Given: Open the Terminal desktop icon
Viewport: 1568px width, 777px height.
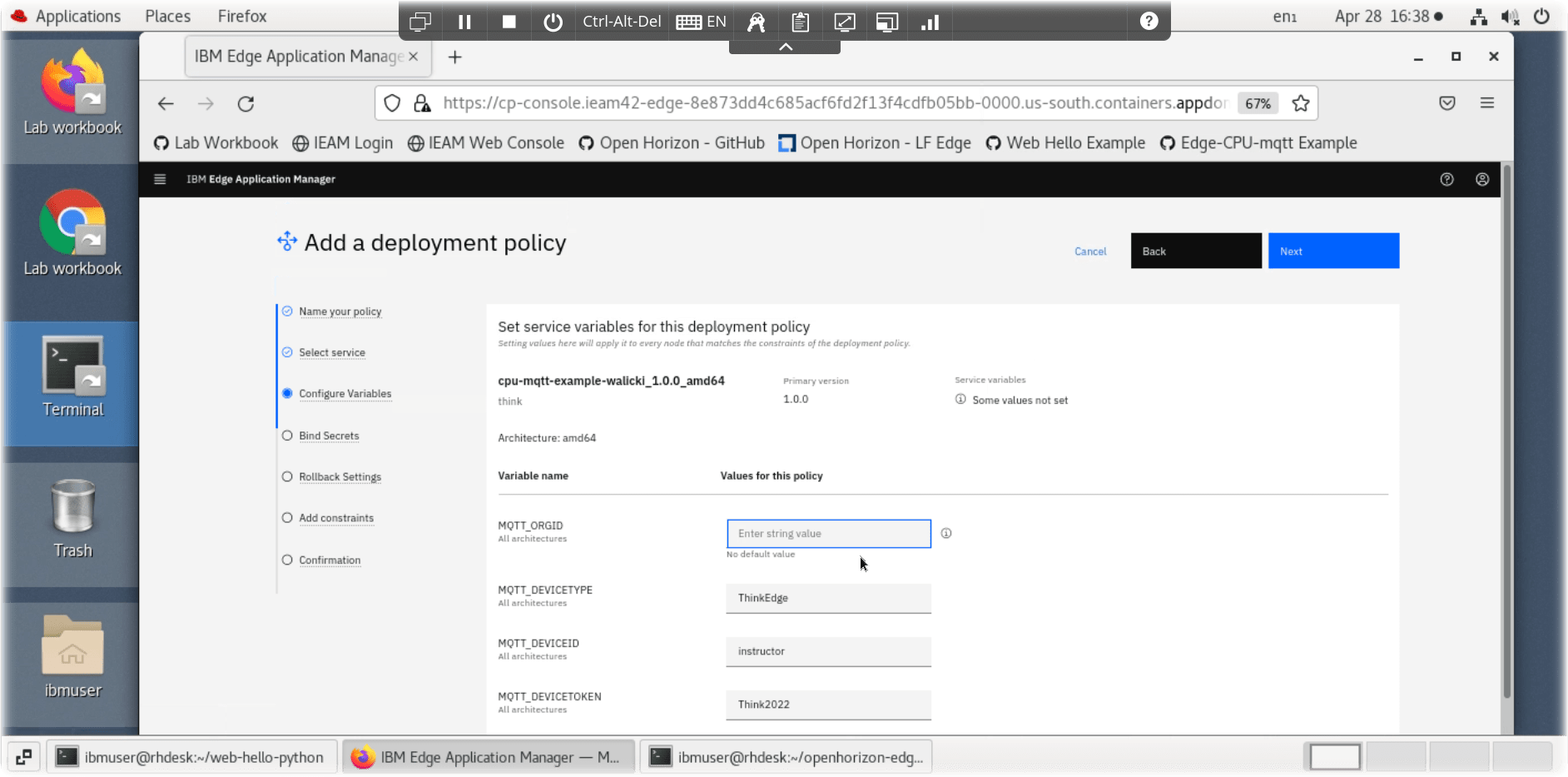Looking at the screenshot, I should 72,376.
